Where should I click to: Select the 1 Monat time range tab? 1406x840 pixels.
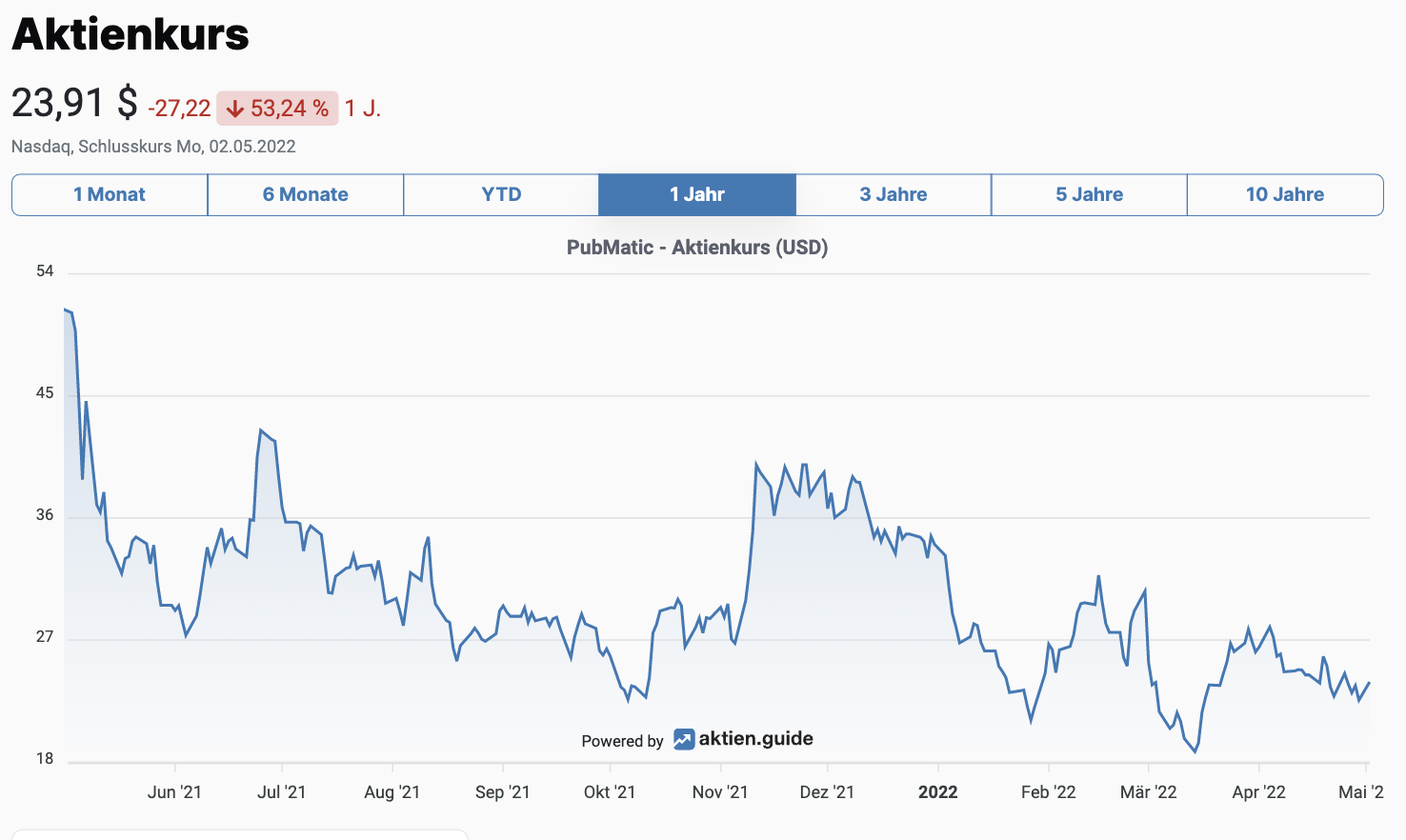tap(110, 194)
